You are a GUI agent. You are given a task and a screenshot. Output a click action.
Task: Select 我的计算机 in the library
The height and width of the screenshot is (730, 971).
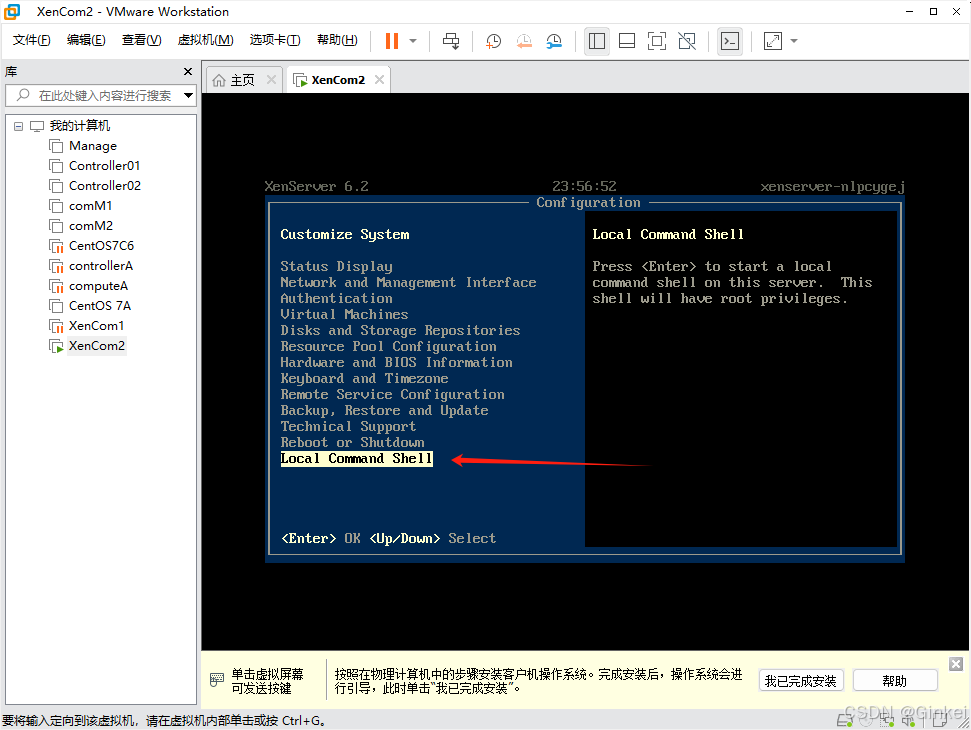point(79,126)
